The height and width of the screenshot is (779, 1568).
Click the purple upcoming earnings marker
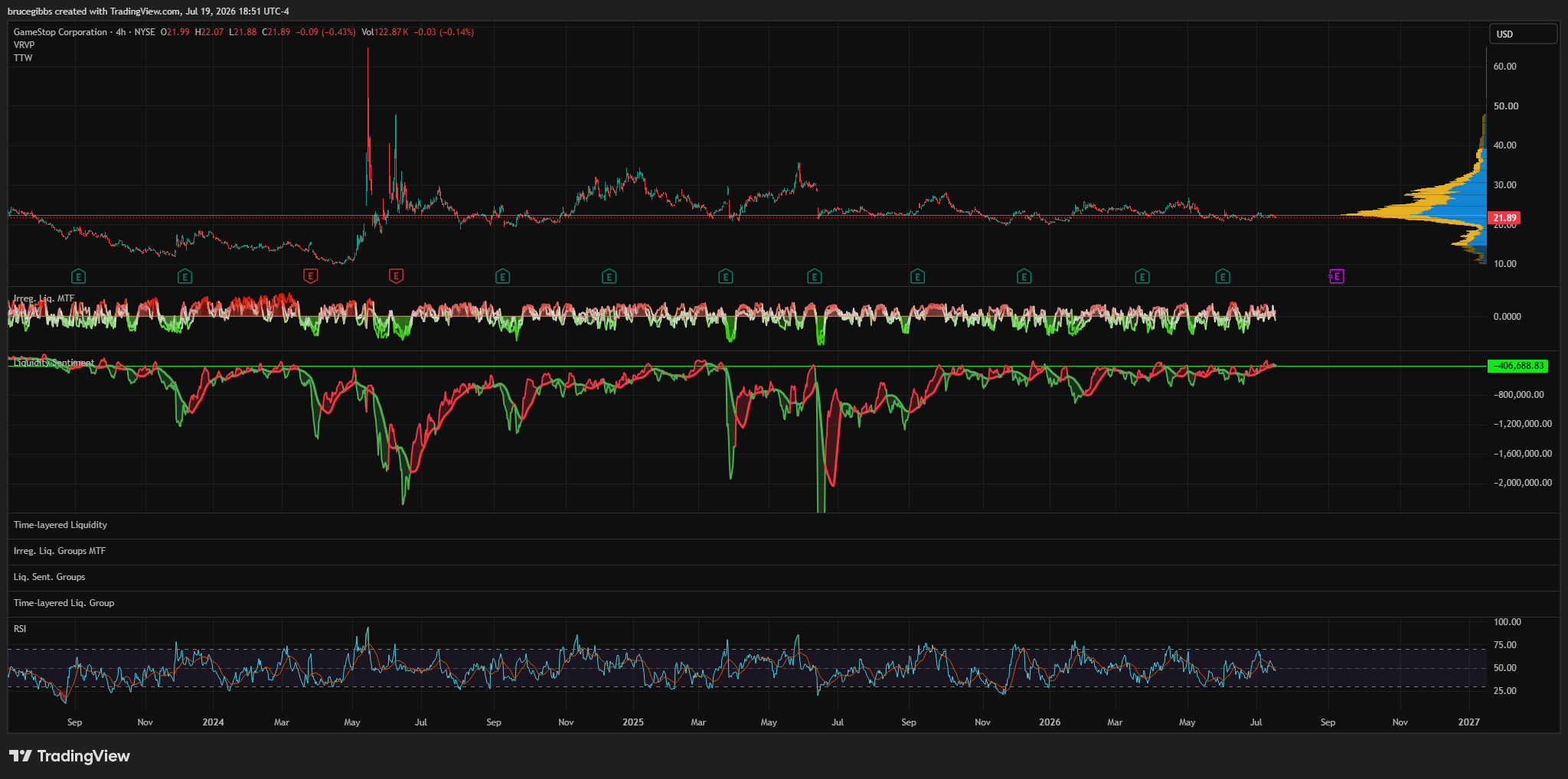click(x=1336, y=276)
